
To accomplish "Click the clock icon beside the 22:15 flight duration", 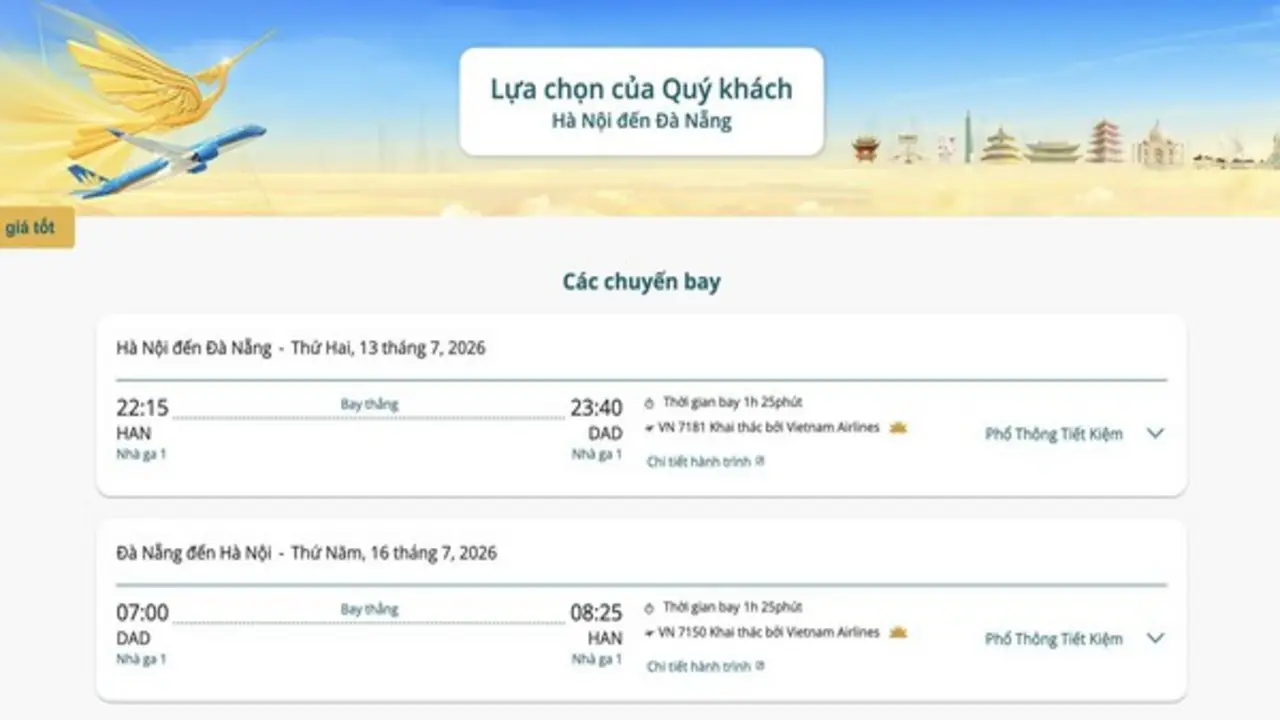I will tap(651, 403).
